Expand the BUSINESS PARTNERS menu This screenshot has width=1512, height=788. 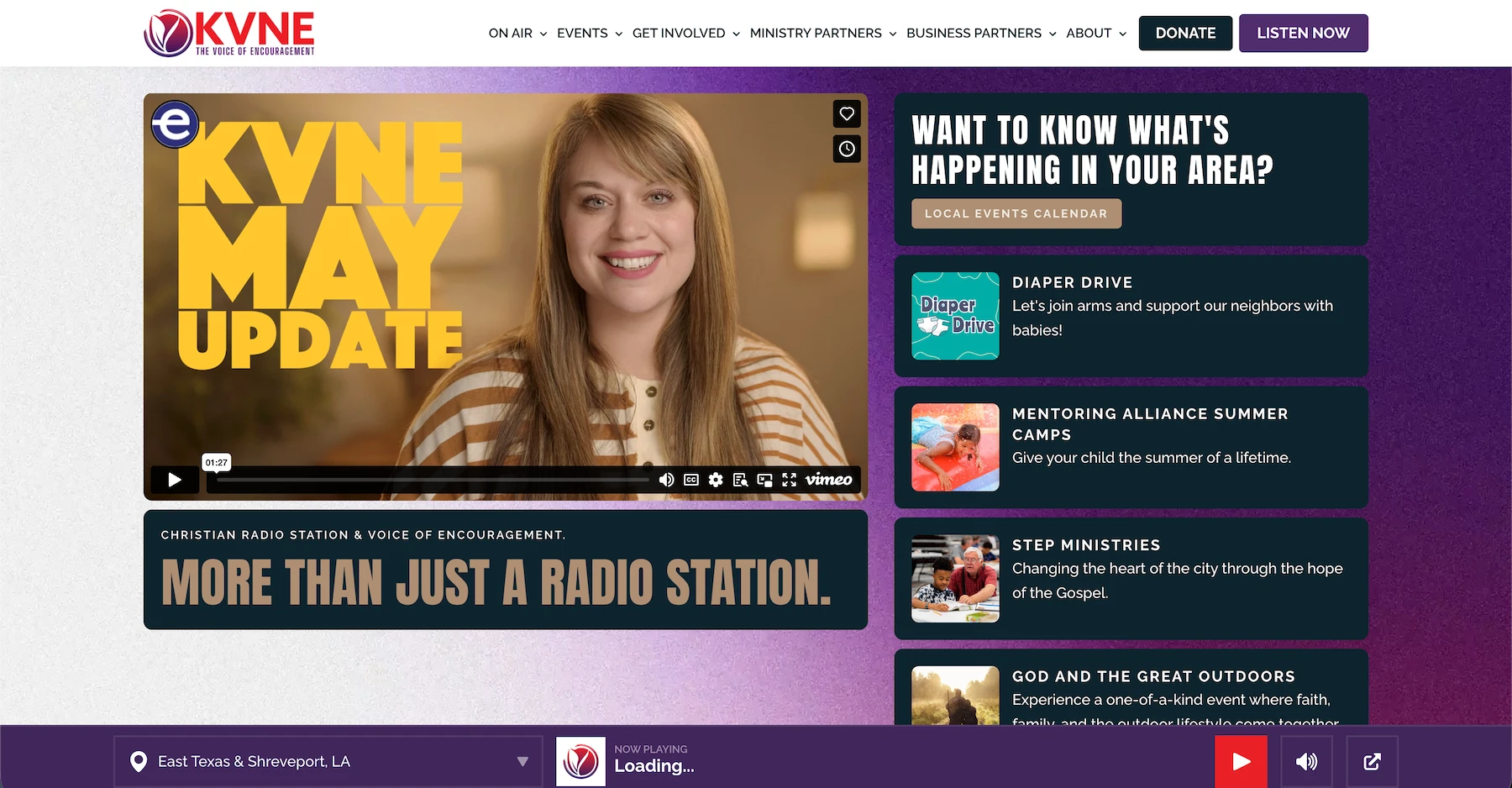pos(981,33)
